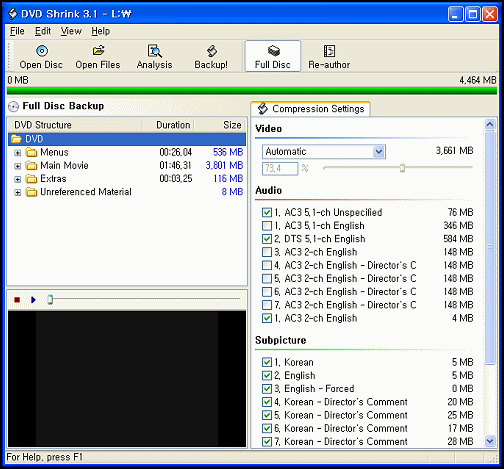Select the Compression Settings tab

(311, 109)
